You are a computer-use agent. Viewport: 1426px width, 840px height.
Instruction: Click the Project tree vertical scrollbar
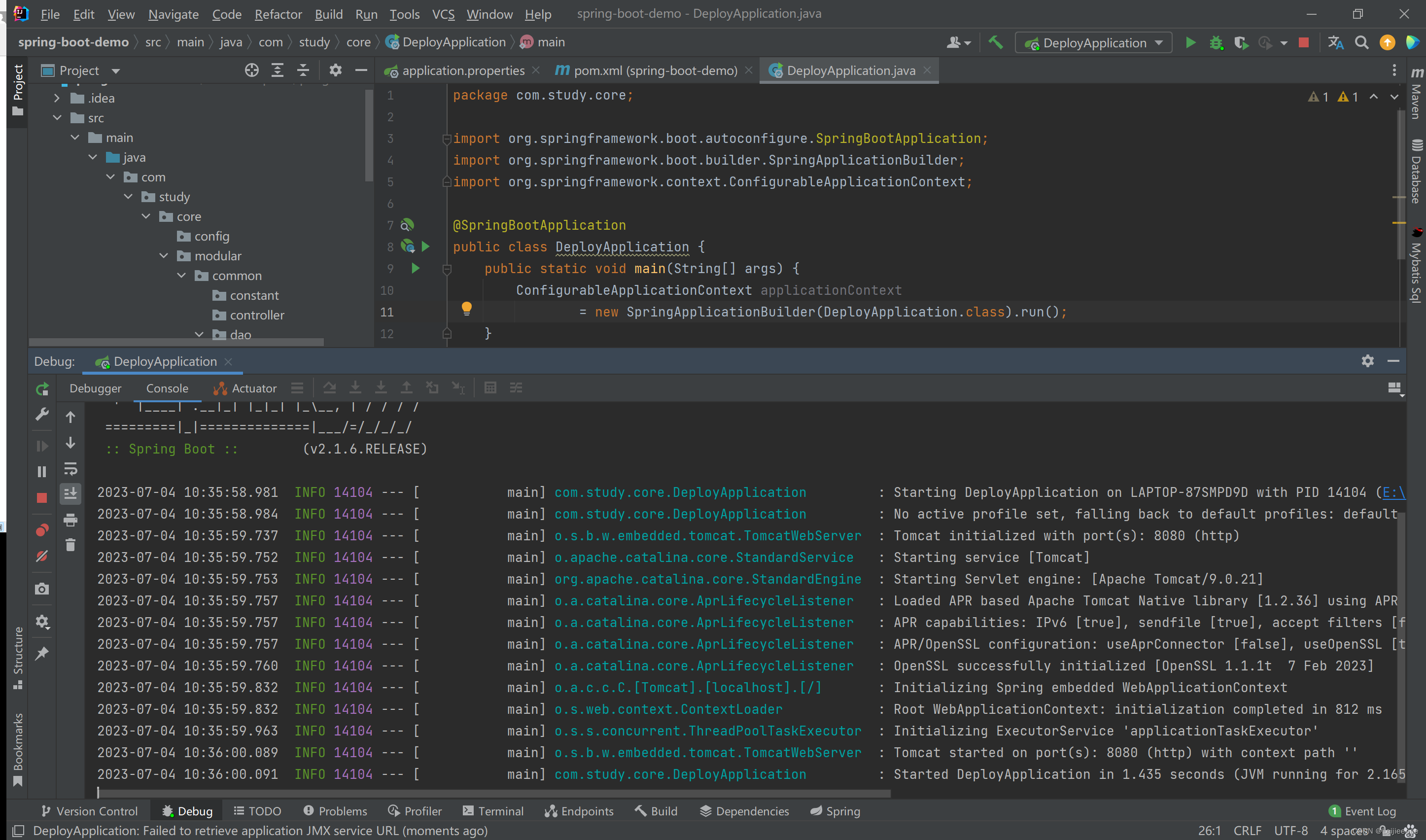[369, 134]
